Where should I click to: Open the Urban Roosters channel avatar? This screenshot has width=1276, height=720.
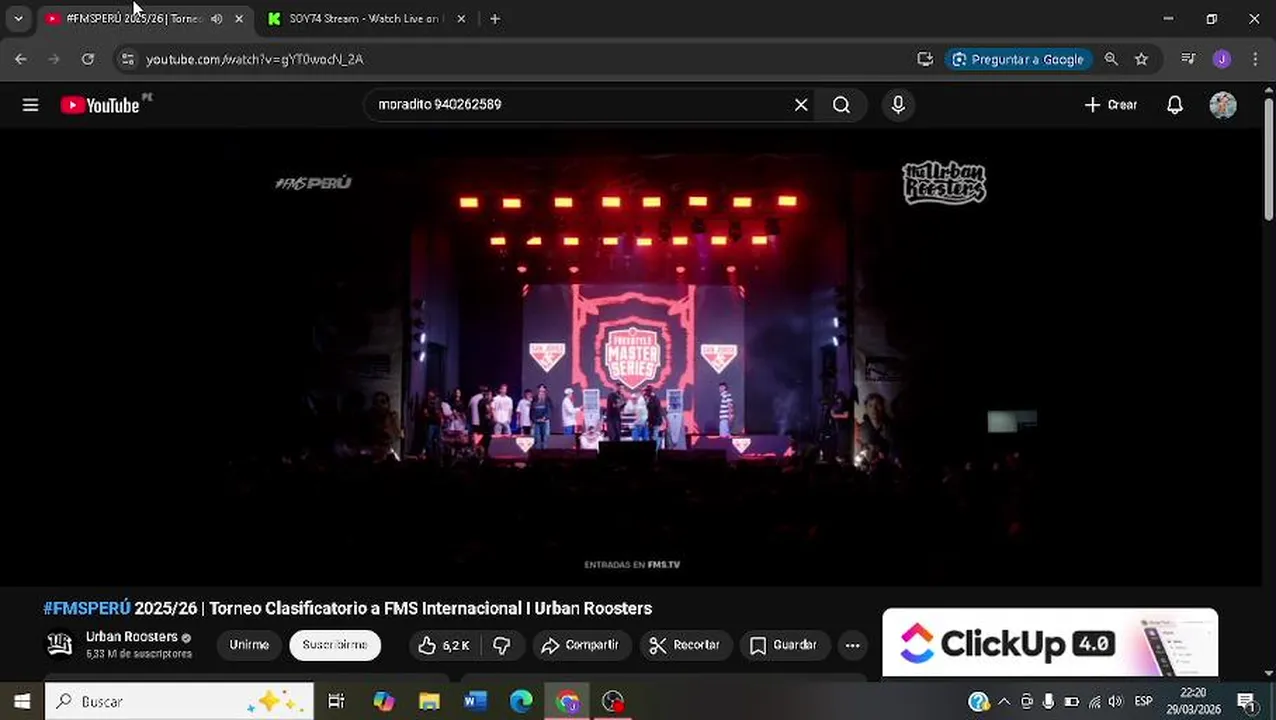[60, 645]
